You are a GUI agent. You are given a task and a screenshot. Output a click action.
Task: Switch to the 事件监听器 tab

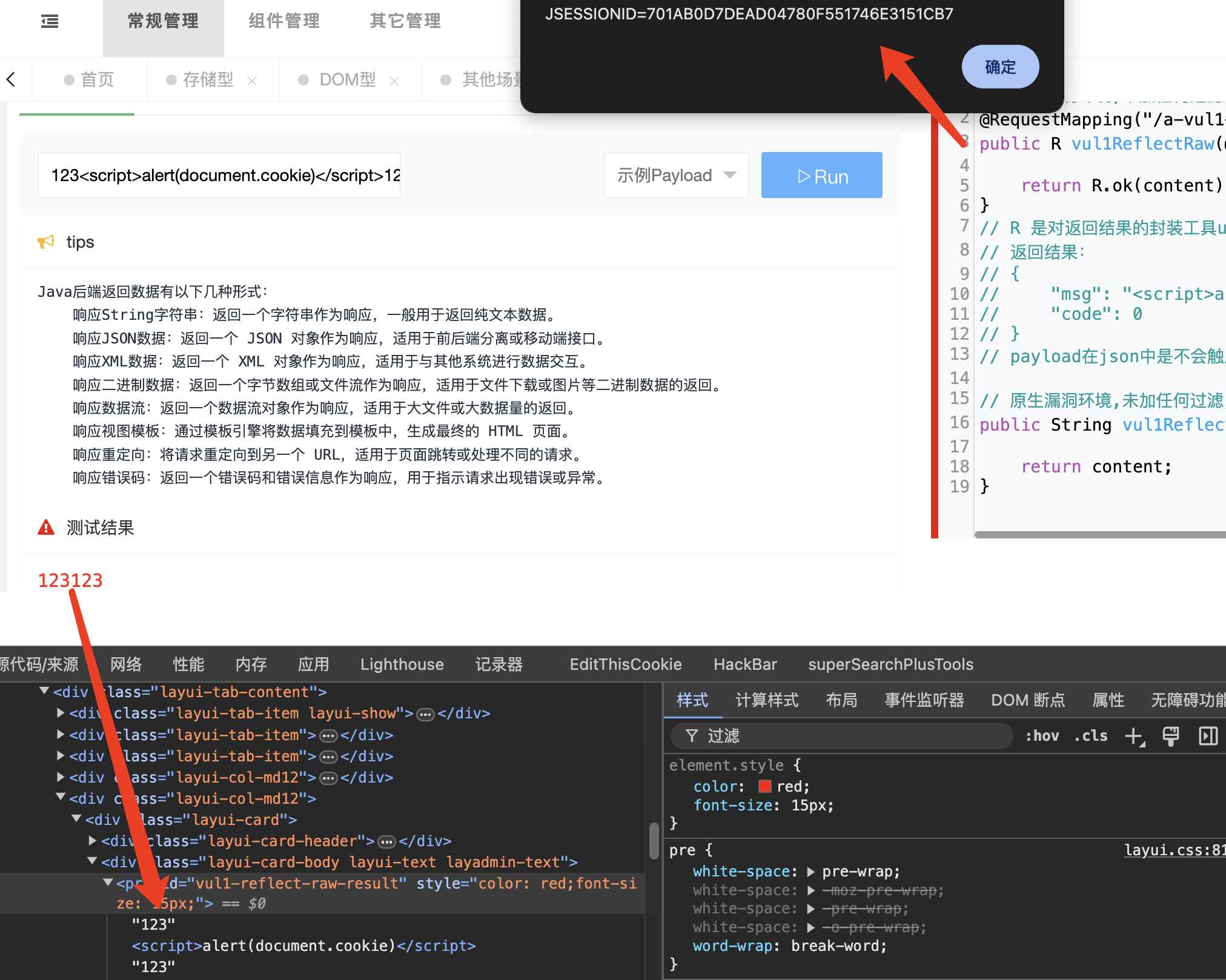(924, 701)
